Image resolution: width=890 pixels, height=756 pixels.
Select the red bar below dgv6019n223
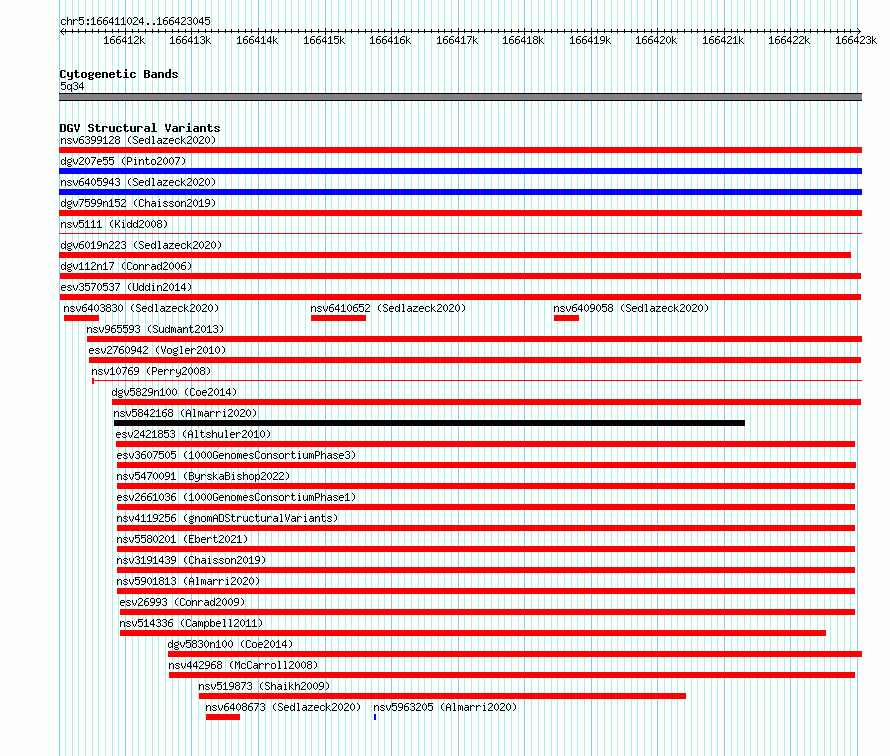[x=455, y=255]
